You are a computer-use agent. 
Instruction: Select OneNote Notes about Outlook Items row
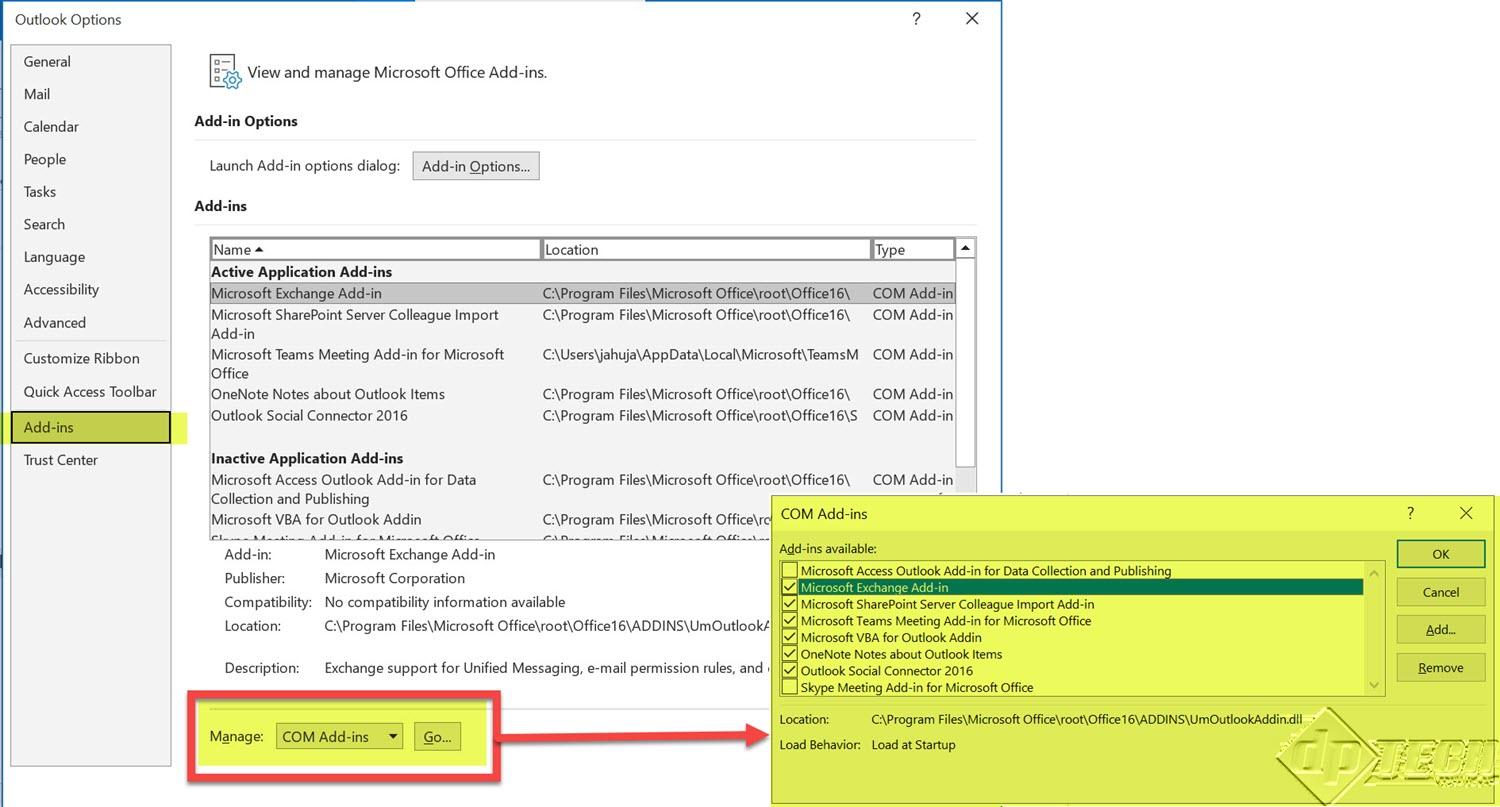tap(582, 394)
